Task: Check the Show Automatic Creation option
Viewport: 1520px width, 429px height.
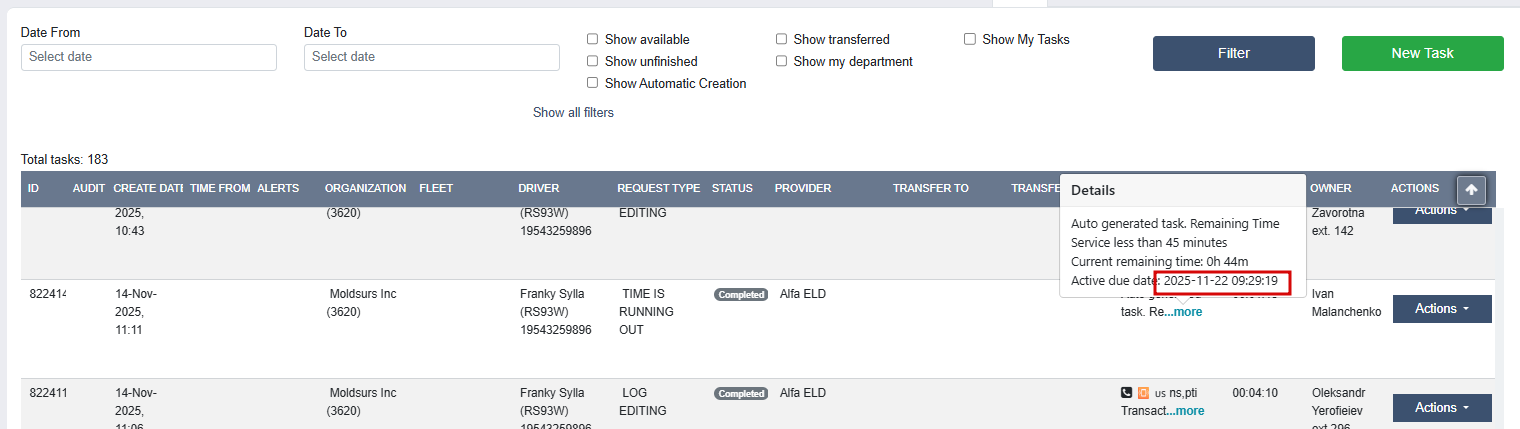Action: pos(593,84)
